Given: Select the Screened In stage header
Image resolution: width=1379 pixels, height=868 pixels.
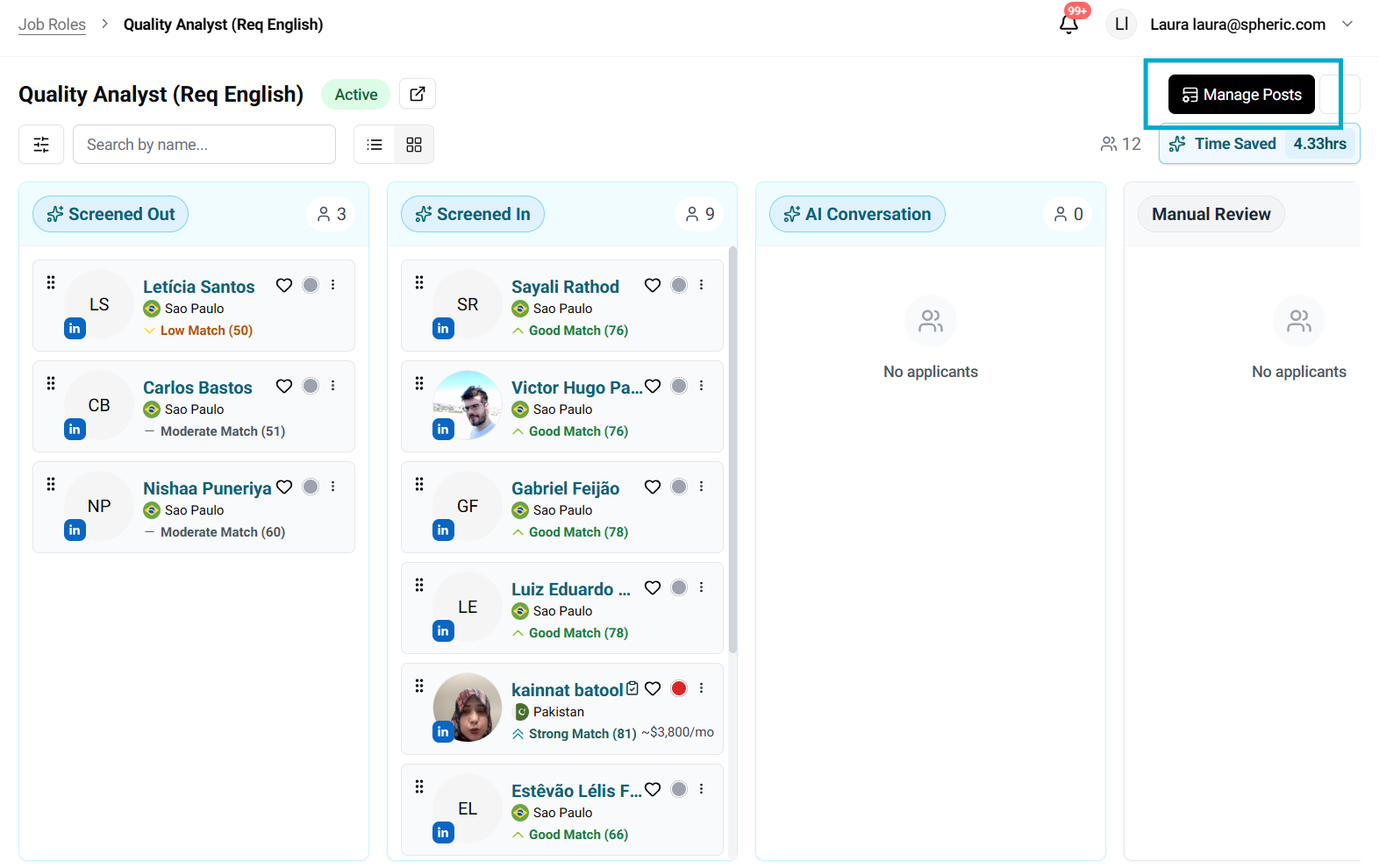Looking at the screenshot, I should [473, 214].
